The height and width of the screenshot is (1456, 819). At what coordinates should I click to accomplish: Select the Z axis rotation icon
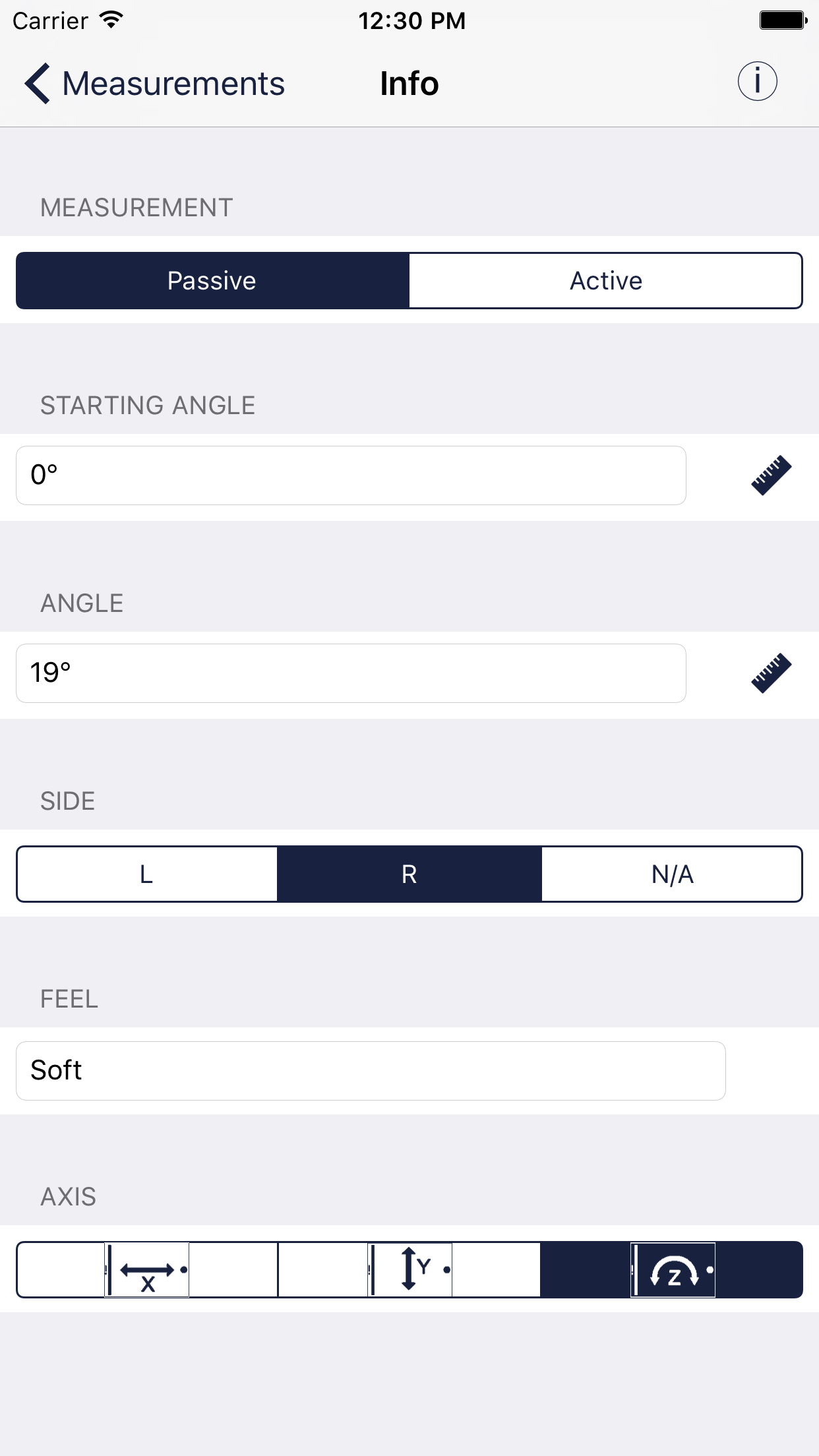click(x=673, y=1269)
